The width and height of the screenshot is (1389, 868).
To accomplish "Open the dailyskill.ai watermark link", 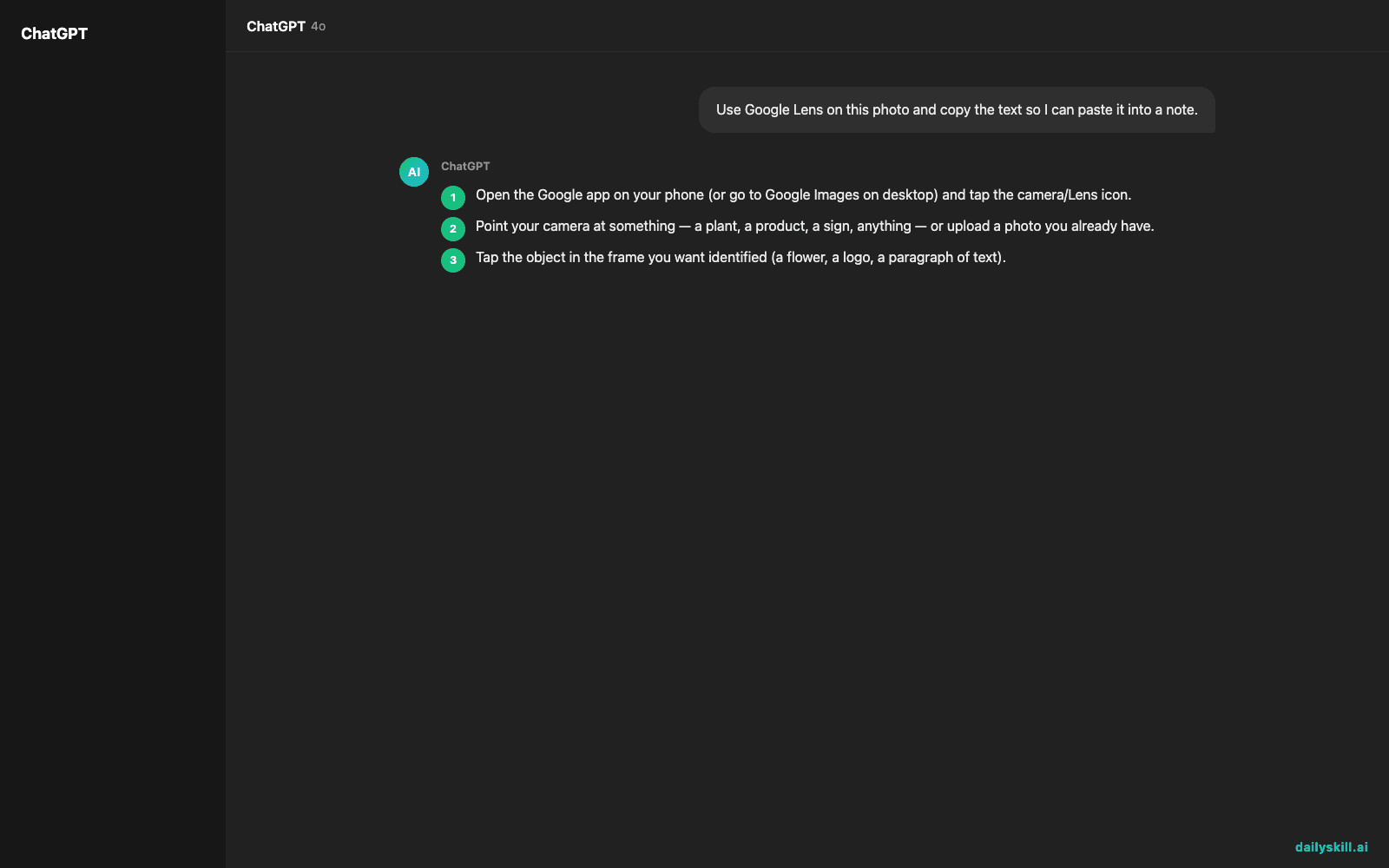I will click(1332, 847).
